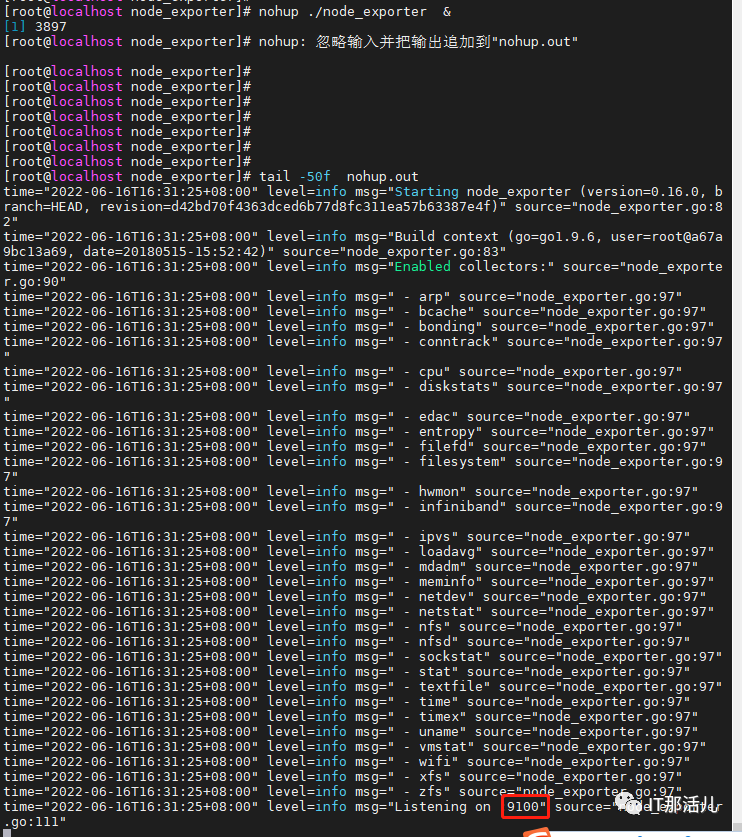Viewport: 742px width, 837px height.
Task: Click the "conntrack" collector name
Action: (455, 341)
